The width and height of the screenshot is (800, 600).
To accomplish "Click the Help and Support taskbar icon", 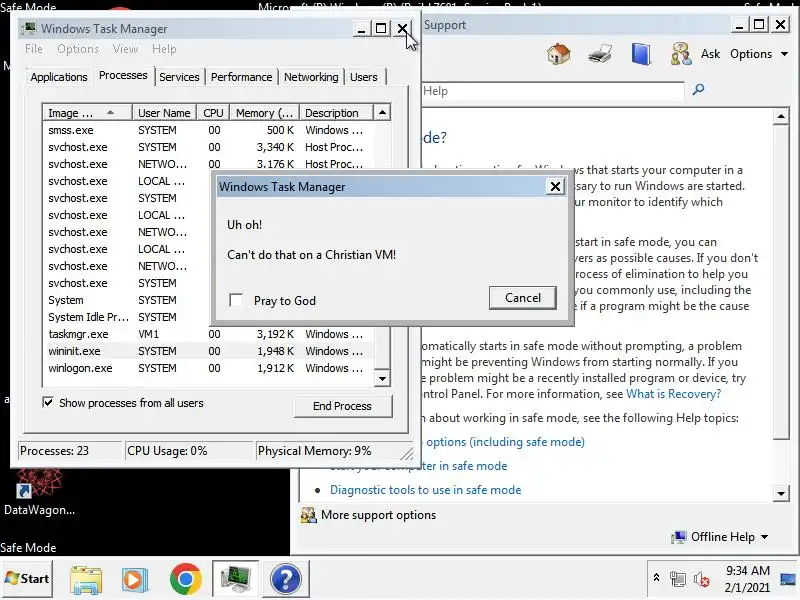I will pyautogui.click(x=286, y=579).
